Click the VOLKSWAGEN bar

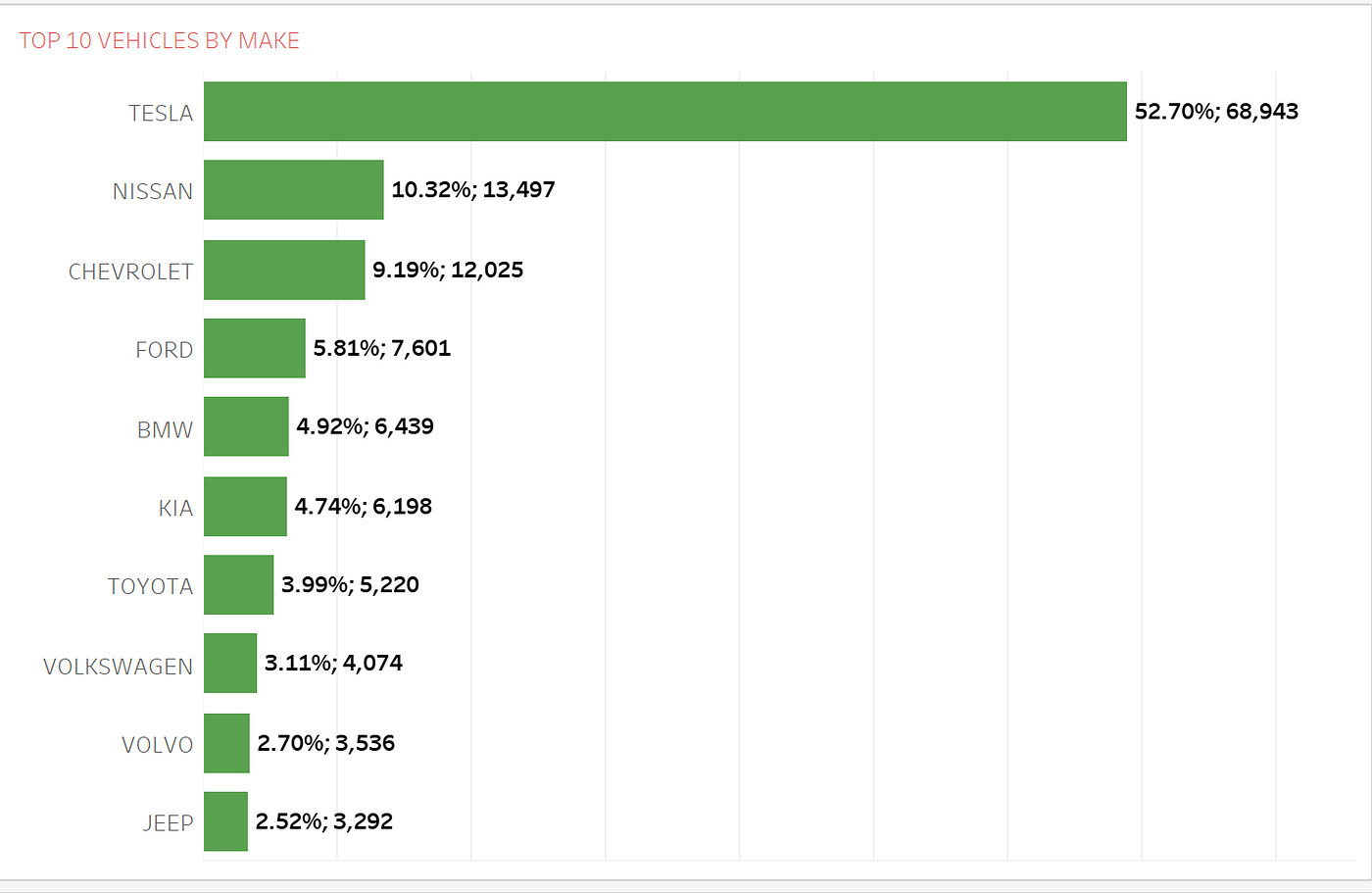pos(230,664)
